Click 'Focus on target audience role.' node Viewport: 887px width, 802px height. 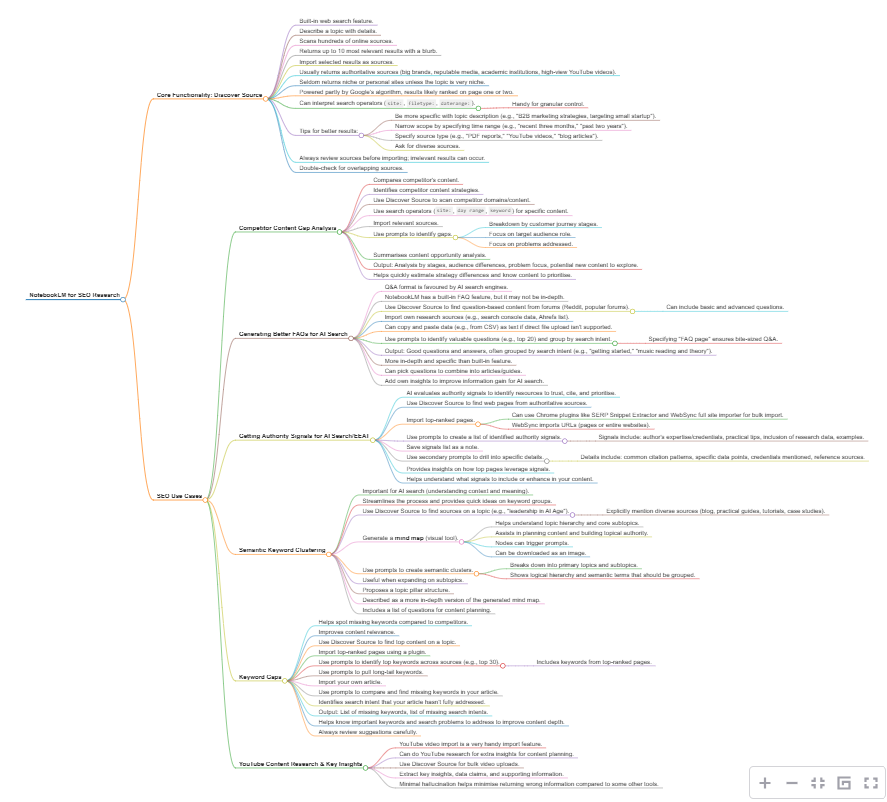(x=529, y=234)
